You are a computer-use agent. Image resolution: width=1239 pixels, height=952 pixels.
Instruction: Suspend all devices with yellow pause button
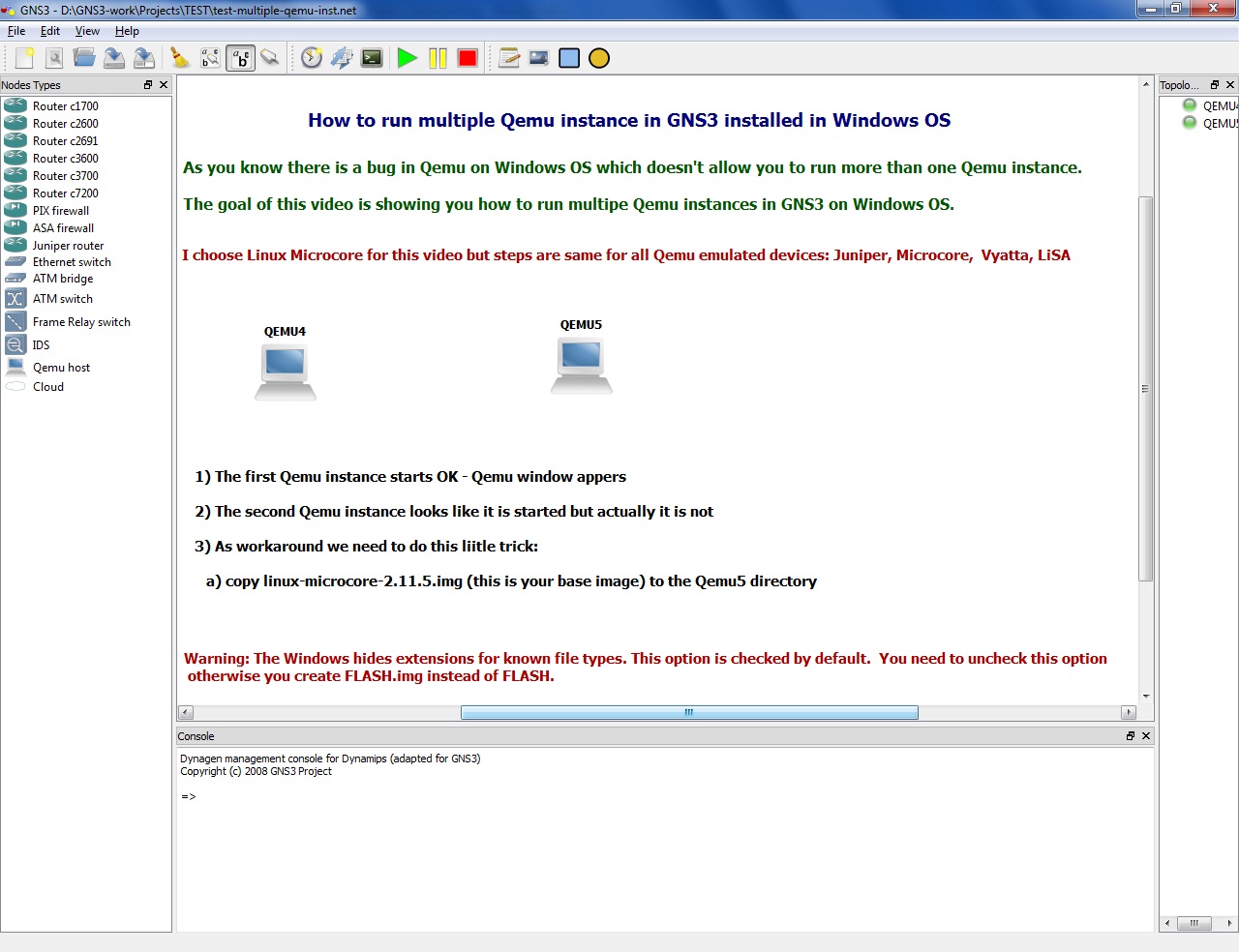(438, 58)
